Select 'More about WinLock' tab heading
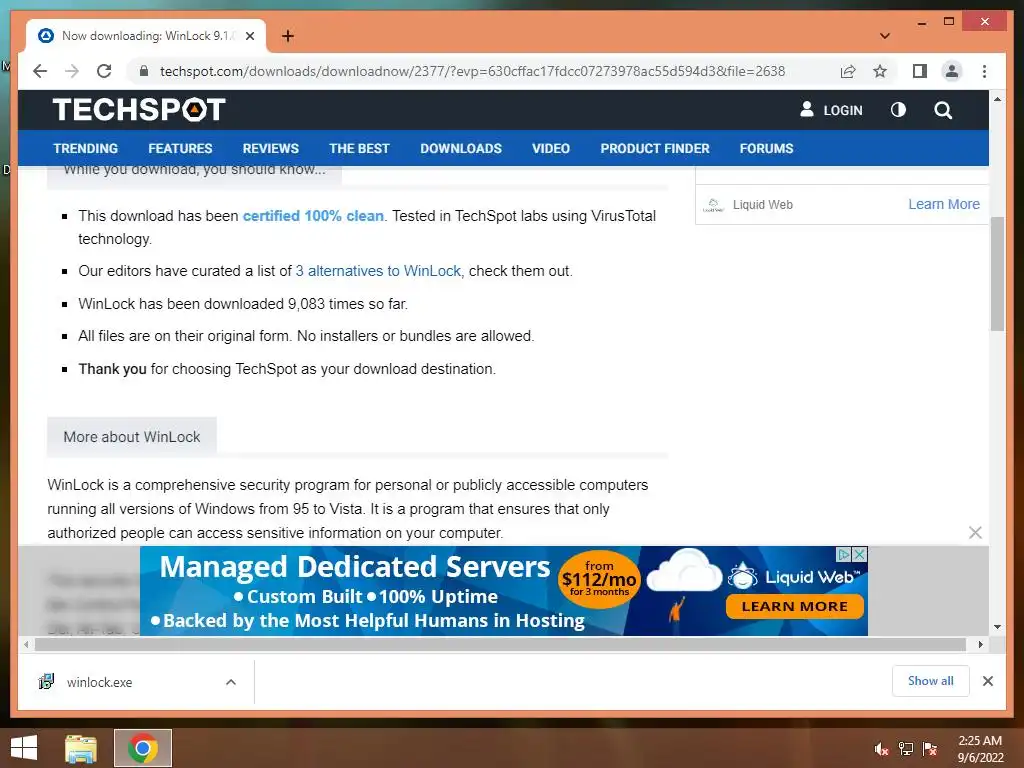The width and height of the screenshot is (1024, 768). tap(132, 437)
